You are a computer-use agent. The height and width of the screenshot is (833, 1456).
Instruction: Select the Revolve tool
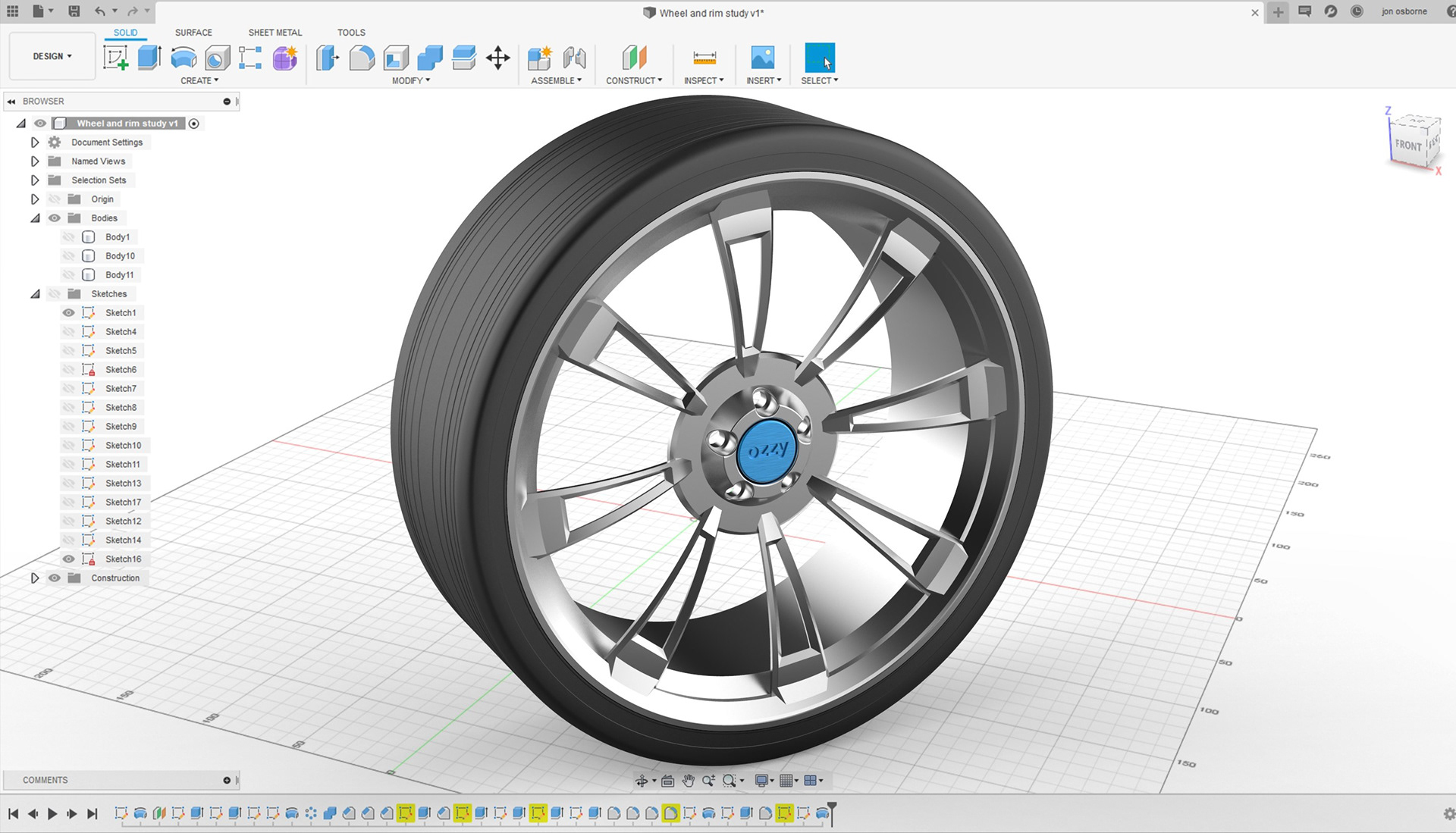coord(184,58)
